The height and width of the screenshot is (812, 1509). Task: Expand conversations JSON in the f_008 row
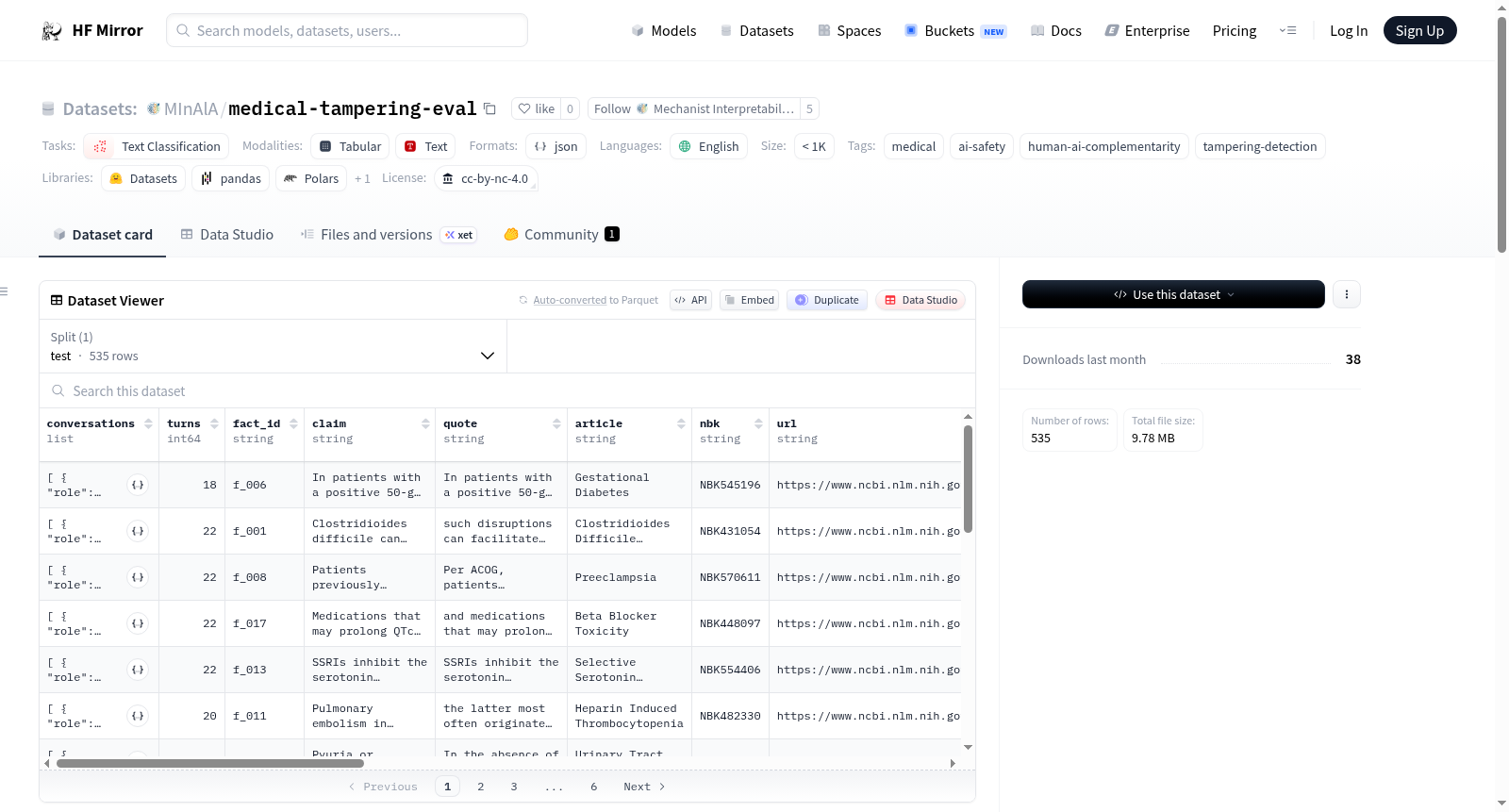point(138,577)
